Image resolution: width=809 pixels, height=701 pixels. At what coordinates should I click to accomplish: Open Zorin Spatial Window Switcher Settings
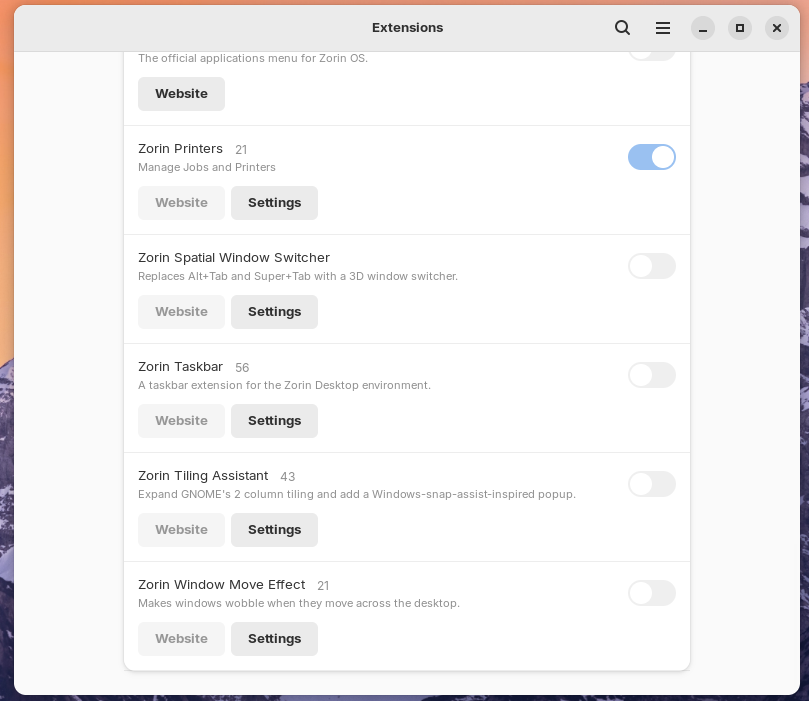pyautogui.click(x=274, y=312)
